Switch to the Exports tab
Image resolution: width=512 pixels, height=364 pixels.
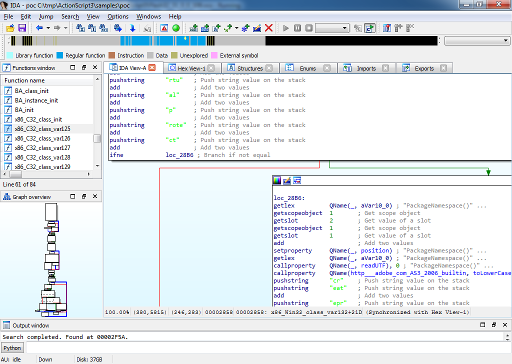[424, 68]
